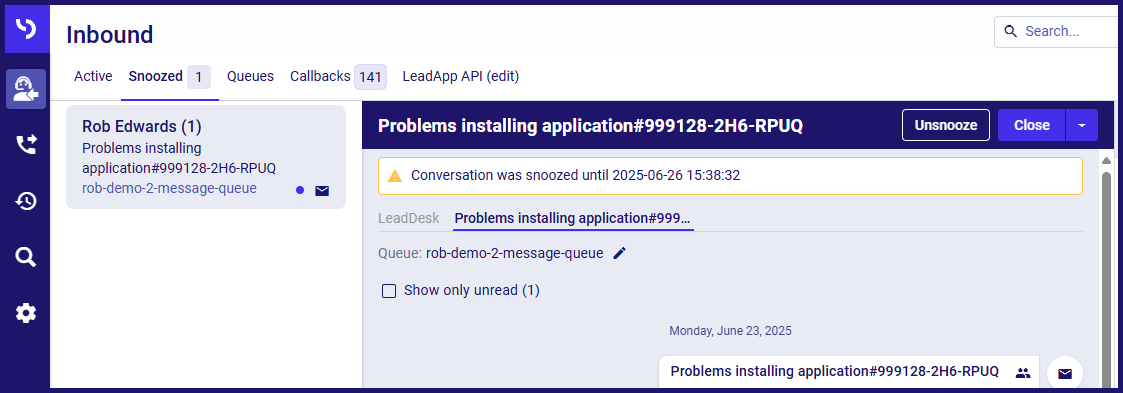Click the Unsnooze button

pos(945,125)
